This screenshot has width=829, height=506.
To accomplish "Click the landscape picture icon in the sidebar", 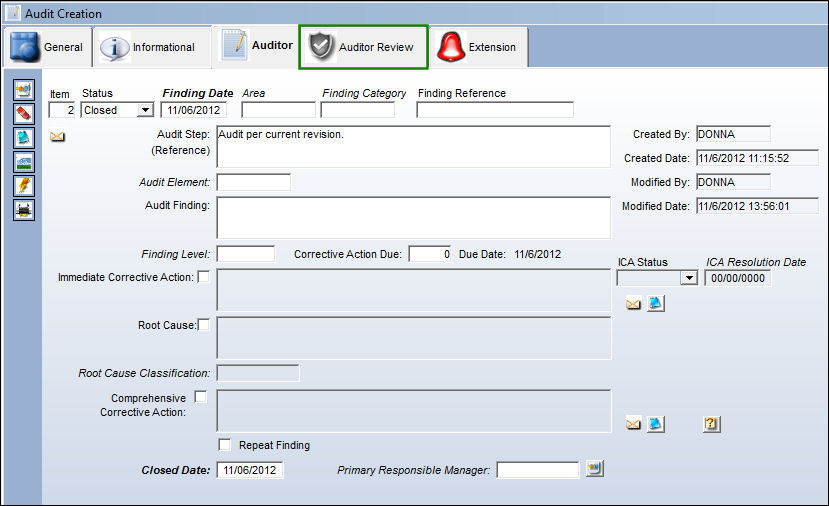I will [x=24, y=162].
